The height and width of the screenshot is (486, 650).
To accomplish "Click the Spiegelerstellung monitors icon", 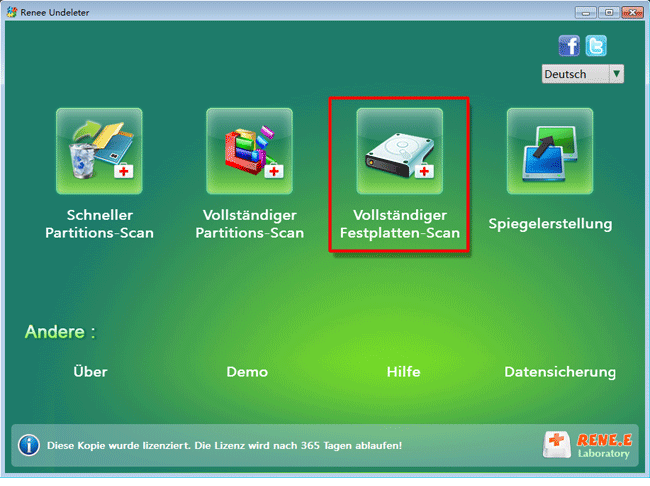I will click(x=549, y=151).
